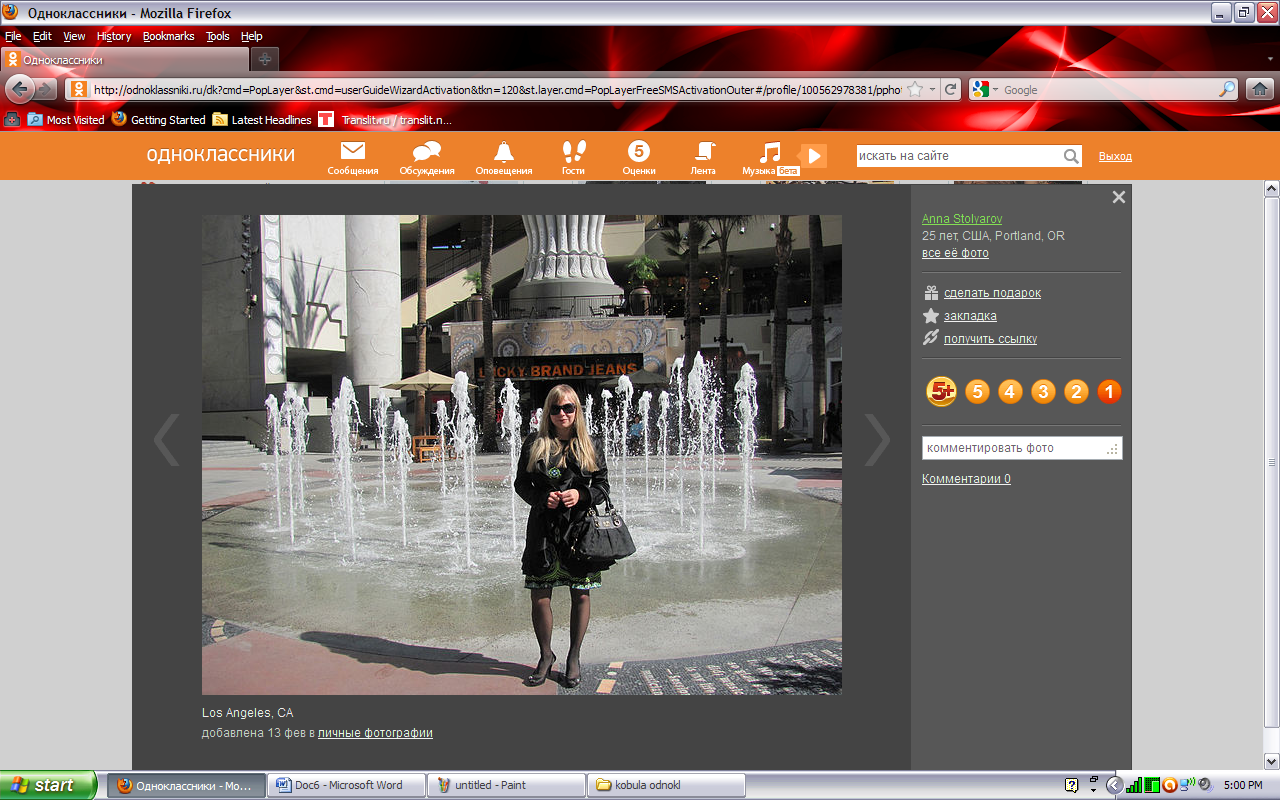Viewport: 1280px width, 800px height.
Task: Open URL history dropdown arrow
Action: (x=932, y=89)
